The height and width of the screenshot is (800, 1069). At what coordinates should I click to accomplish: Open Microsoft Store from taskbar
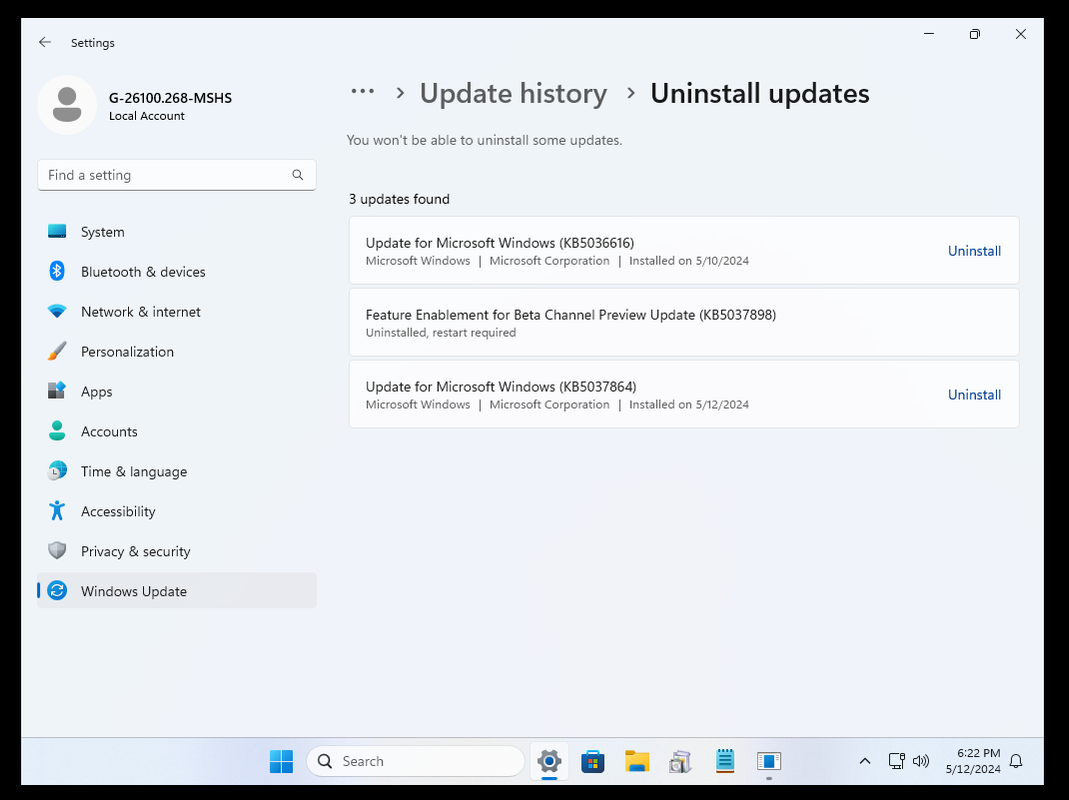click(593, 761)
